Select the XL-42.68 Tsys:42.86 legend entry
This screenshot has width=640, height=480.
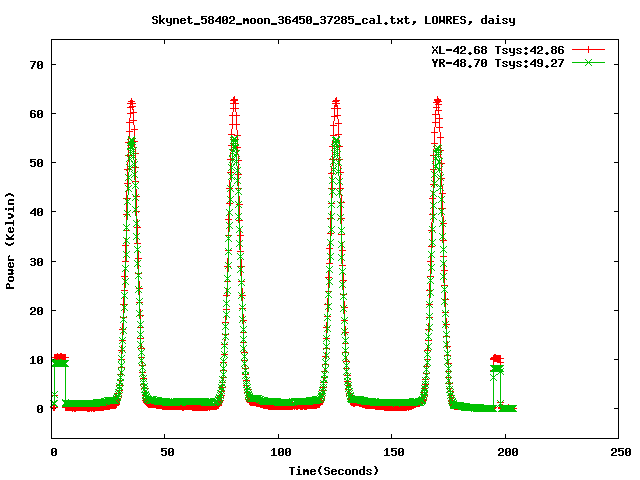[498, 50]
